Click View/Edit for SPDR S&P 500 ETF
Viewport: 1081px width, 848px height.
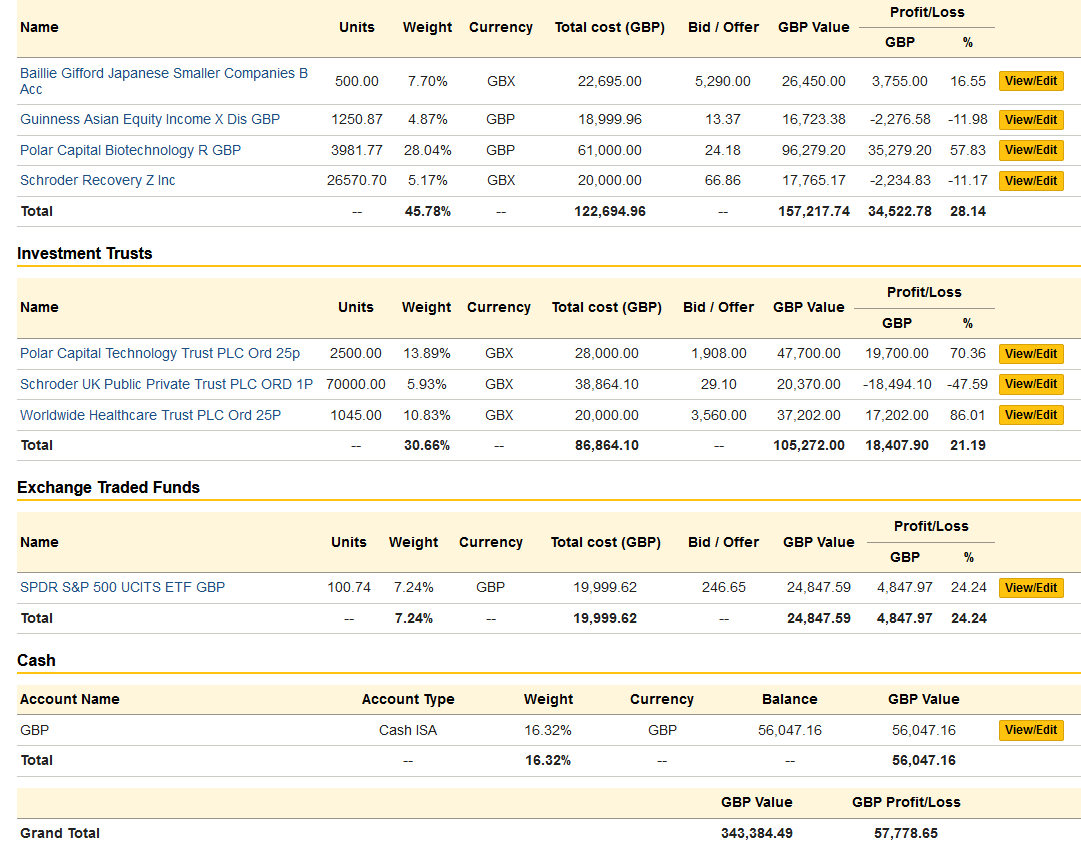(x=1031, y=588)
